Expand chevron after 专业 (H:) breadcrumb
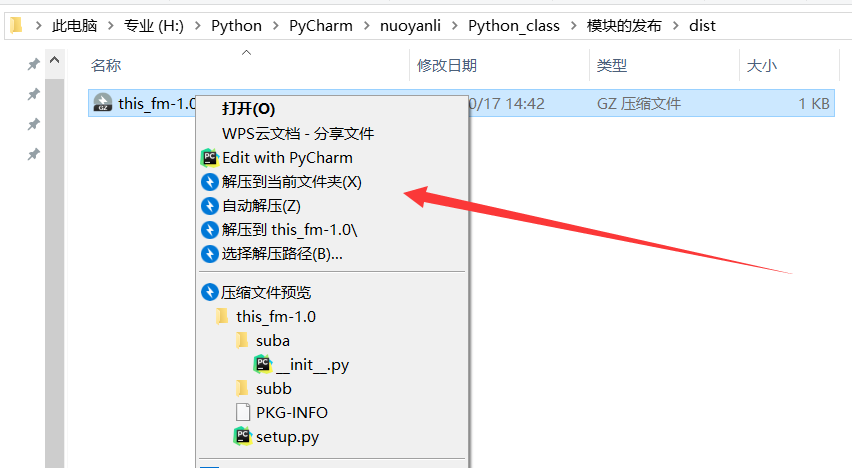 (x=198, y=26)
